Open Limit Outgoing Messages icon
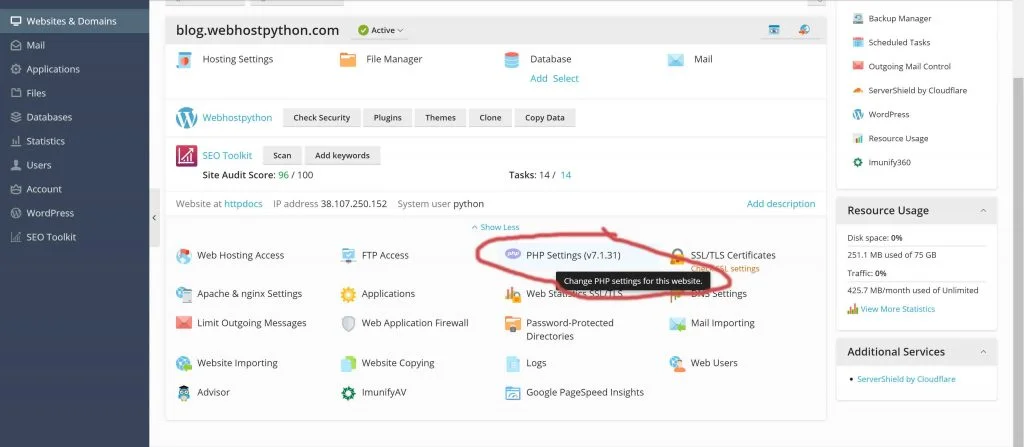This screenshot has width=1024, height=447. click(x=184, y=323)
